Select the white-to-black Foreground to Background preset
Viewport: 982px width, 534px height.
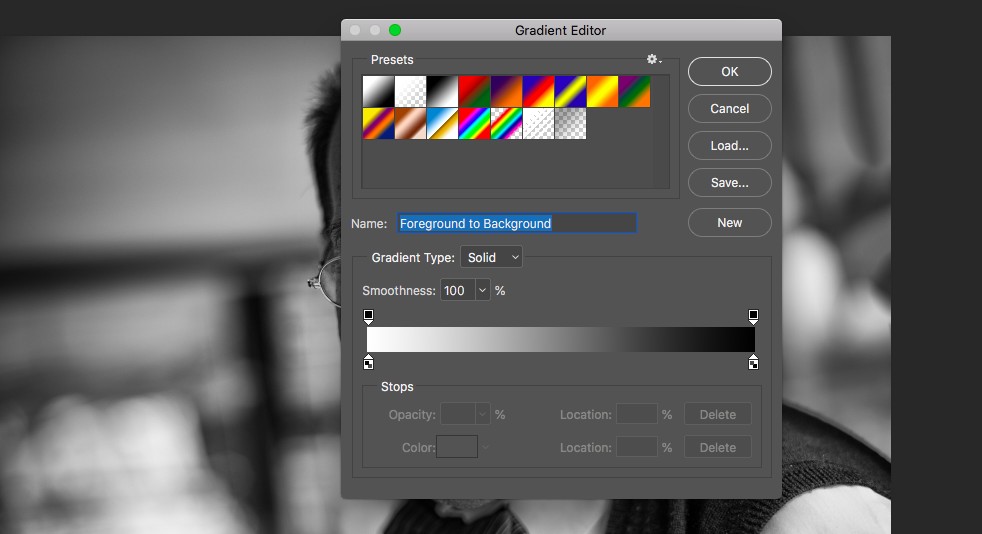click(x=378, y=91)
